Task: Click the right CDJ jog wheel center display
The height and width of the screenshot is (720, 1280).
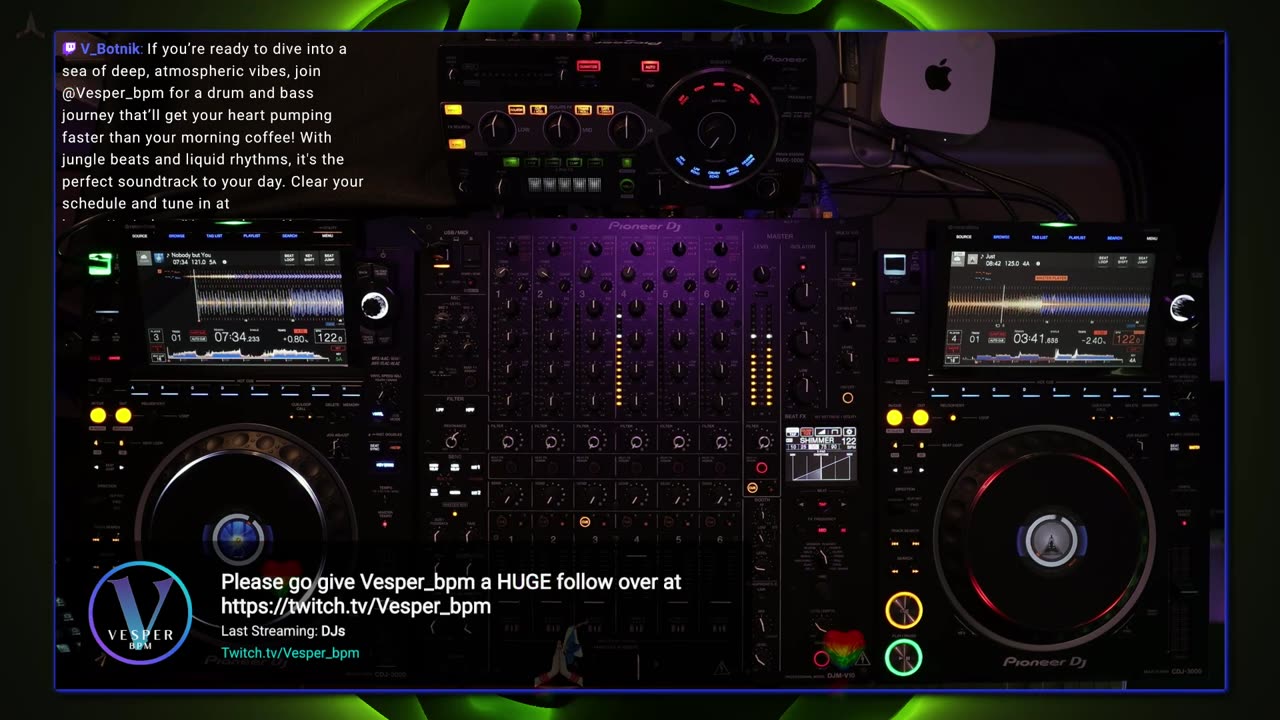Action: click(x=1051, y=540)
